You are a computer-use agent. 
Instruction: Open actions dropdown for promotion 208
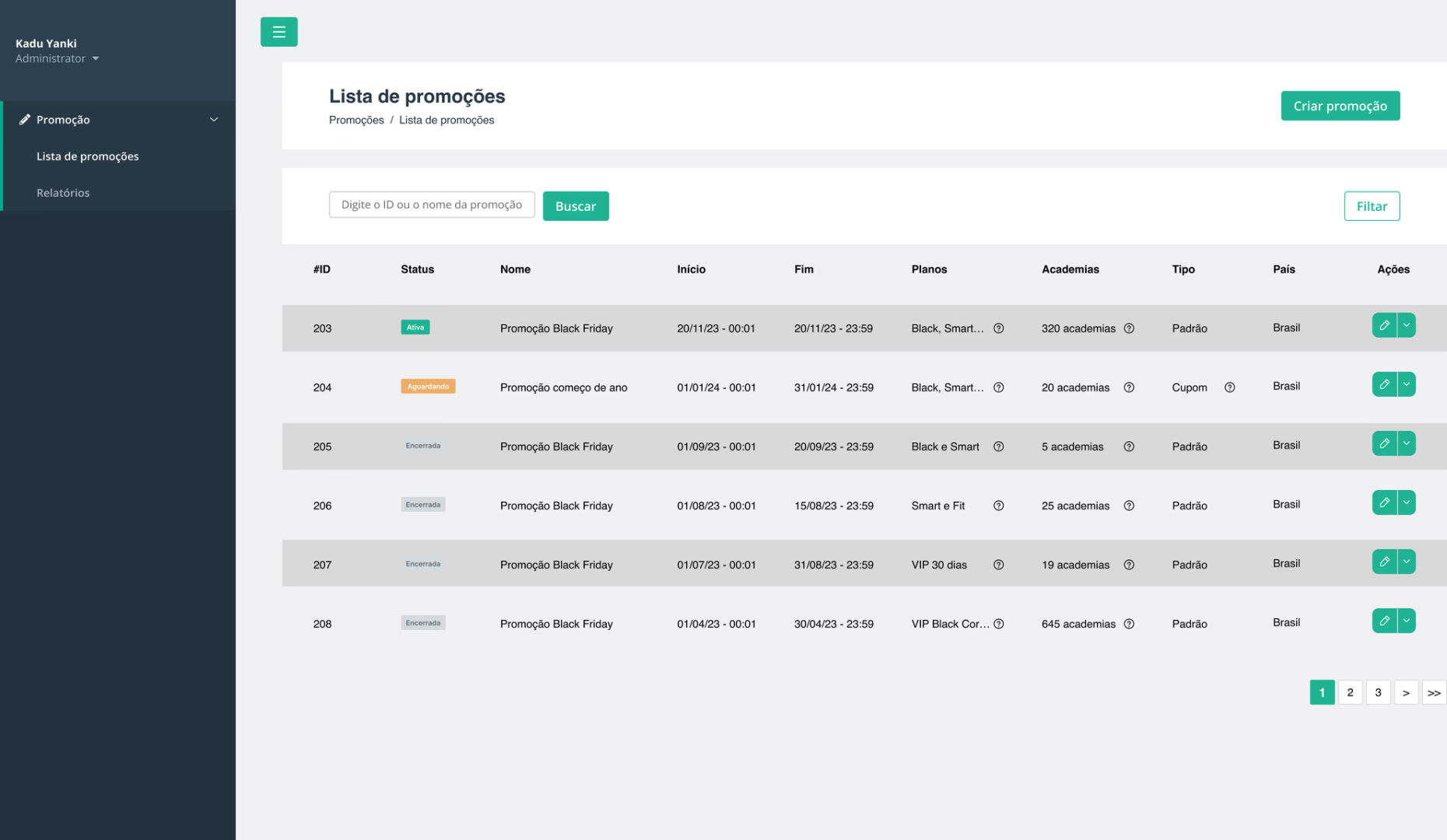tap(1407, 621)
